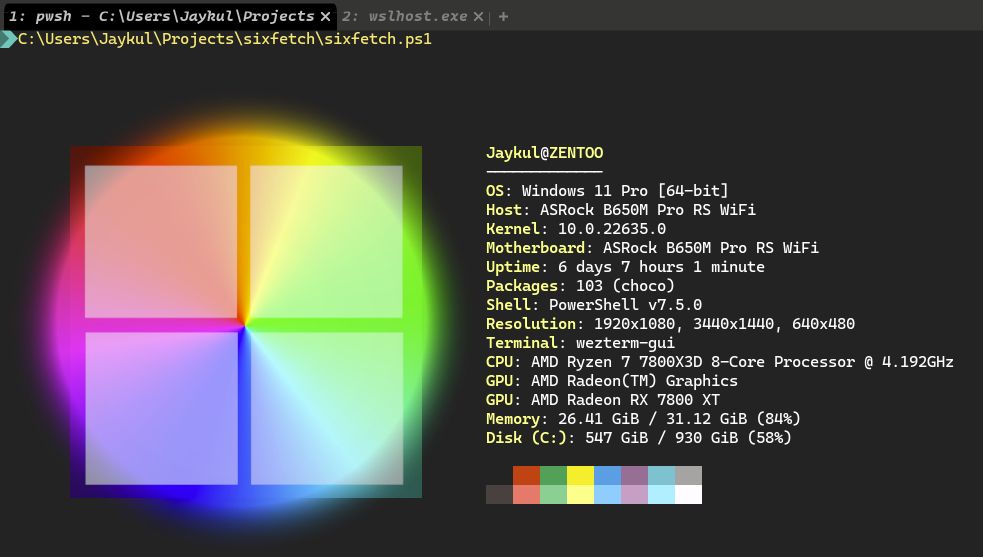Click the Motherboard ASRock line

(652, 248)
